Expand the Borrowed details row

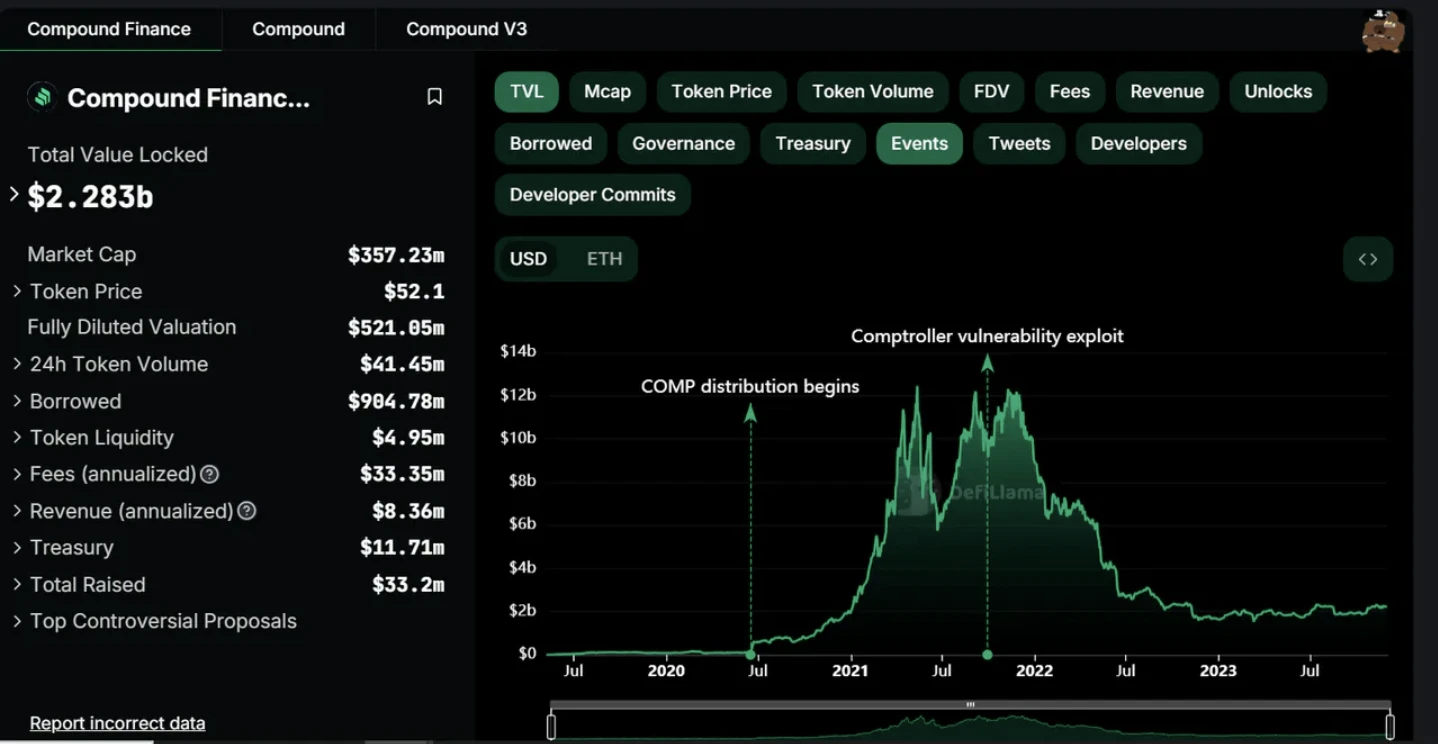(x=17, y=401)
